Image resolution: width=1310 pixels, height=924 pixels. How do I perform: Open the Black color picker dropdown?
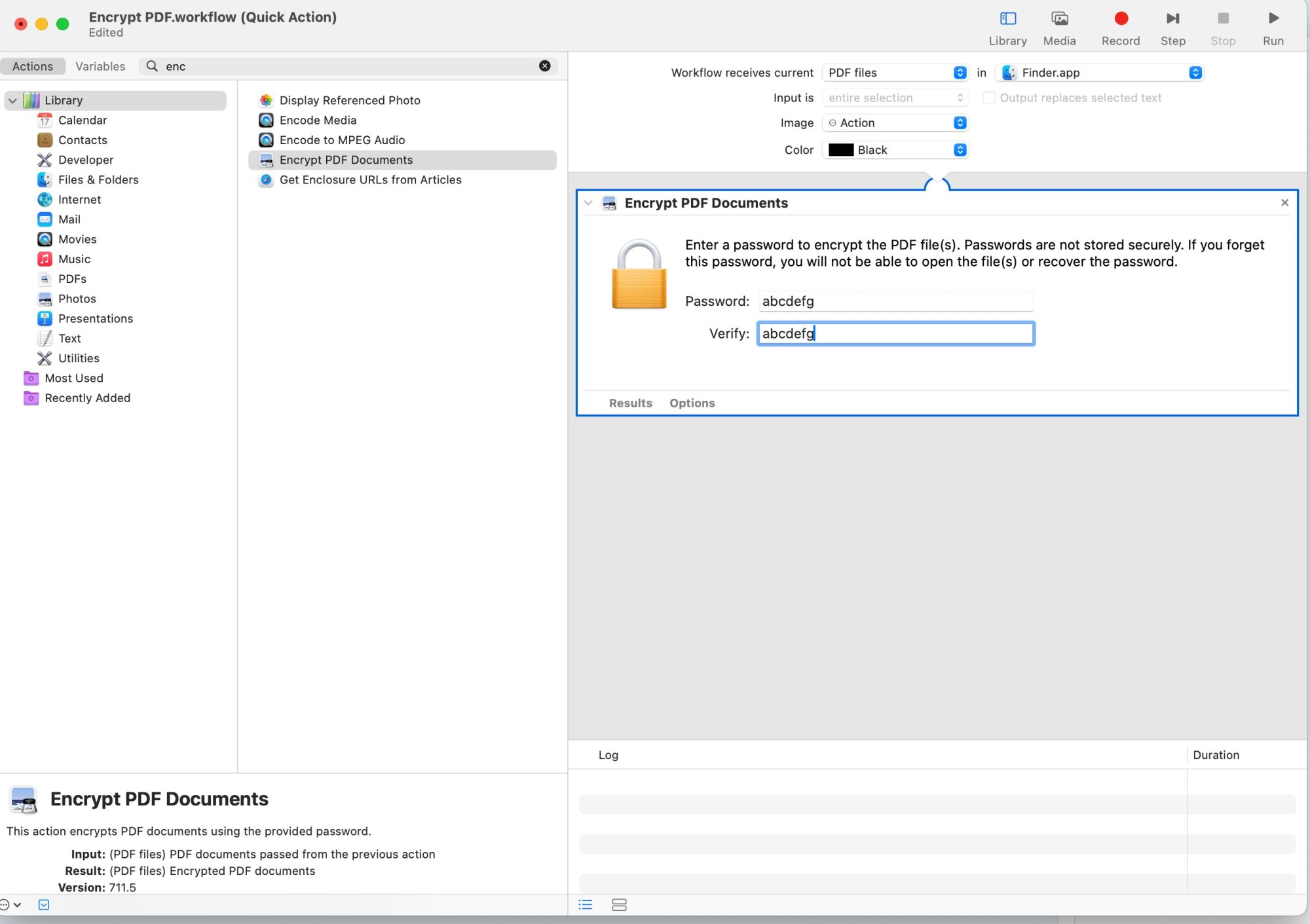(x=895, y=150)
